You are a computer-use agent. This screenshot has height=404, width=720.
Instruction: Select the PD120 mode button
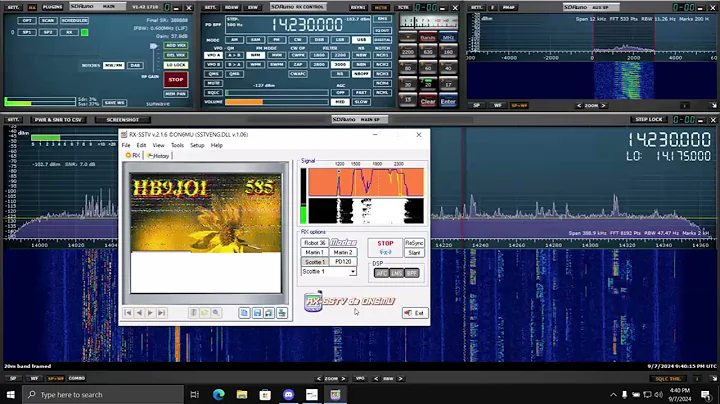click(343, 262)
